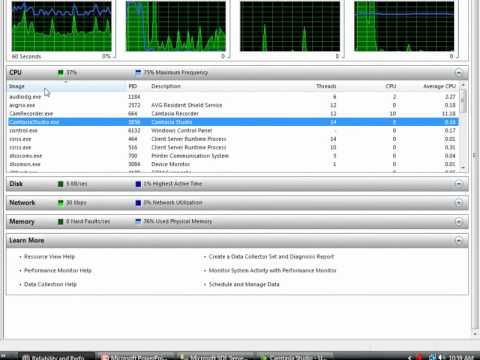This screenshot has height=360, width=480.
Task: Collapse the Learn More section with its round arrow button
Action: click(x=459, y=240)
